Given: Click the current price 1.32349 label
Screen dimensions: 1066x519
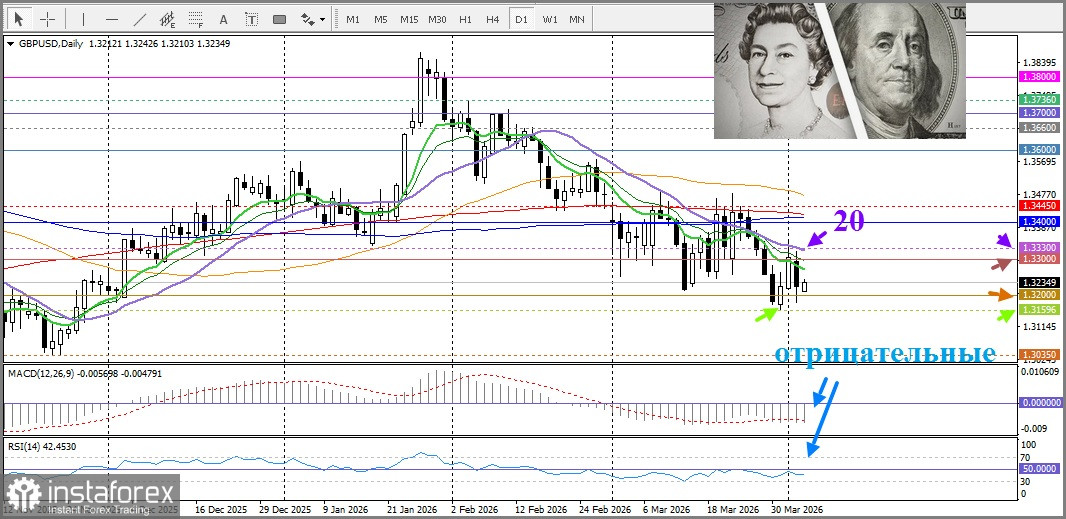Looking at the screenshot, I should [1039, 282].
